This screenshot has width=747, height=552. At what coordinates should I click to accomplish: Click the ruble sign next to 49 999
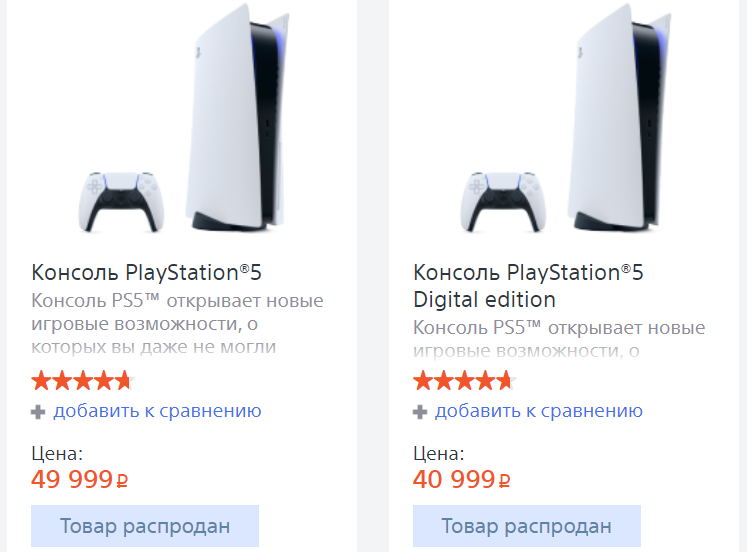[123, 481]
